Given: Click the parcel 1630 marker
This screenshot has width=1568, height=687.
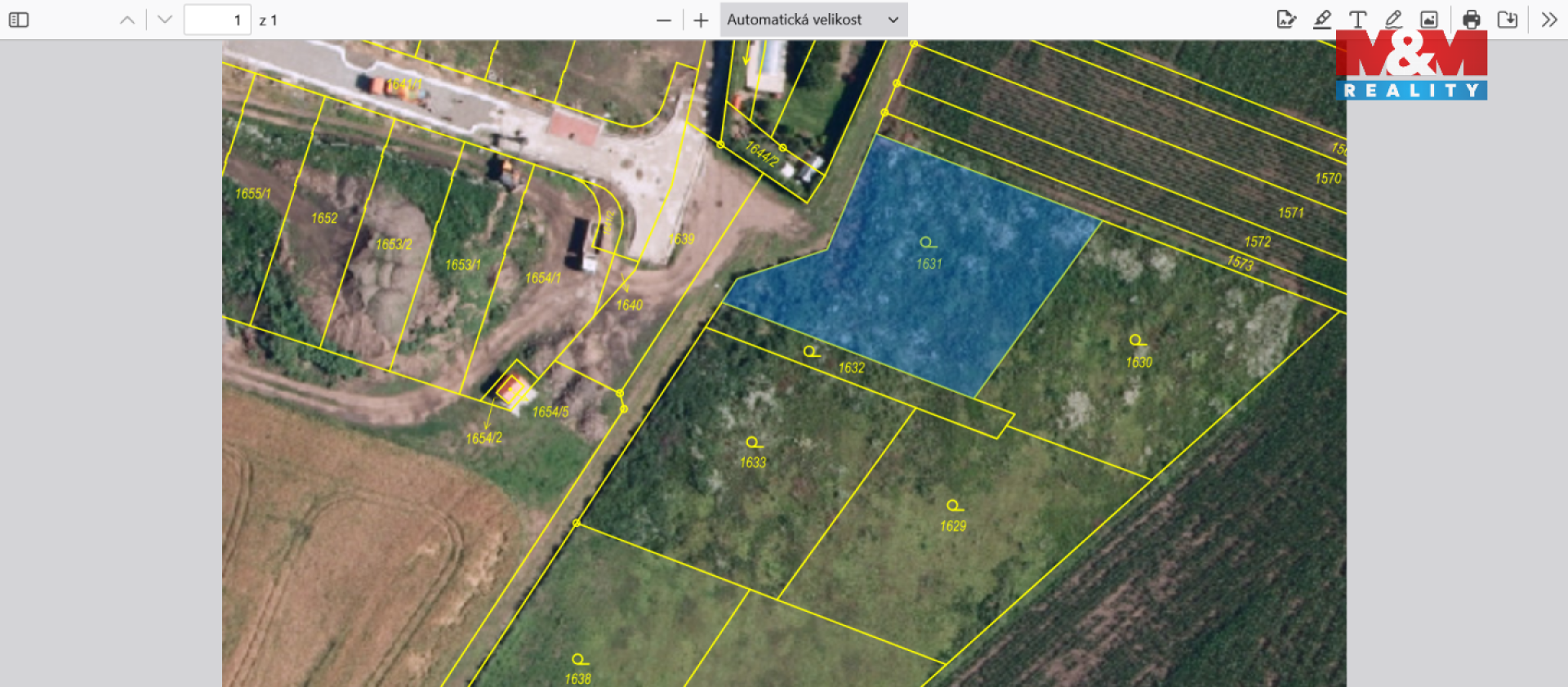Looking at the screenshot, I should click(x=1136, y=341).
